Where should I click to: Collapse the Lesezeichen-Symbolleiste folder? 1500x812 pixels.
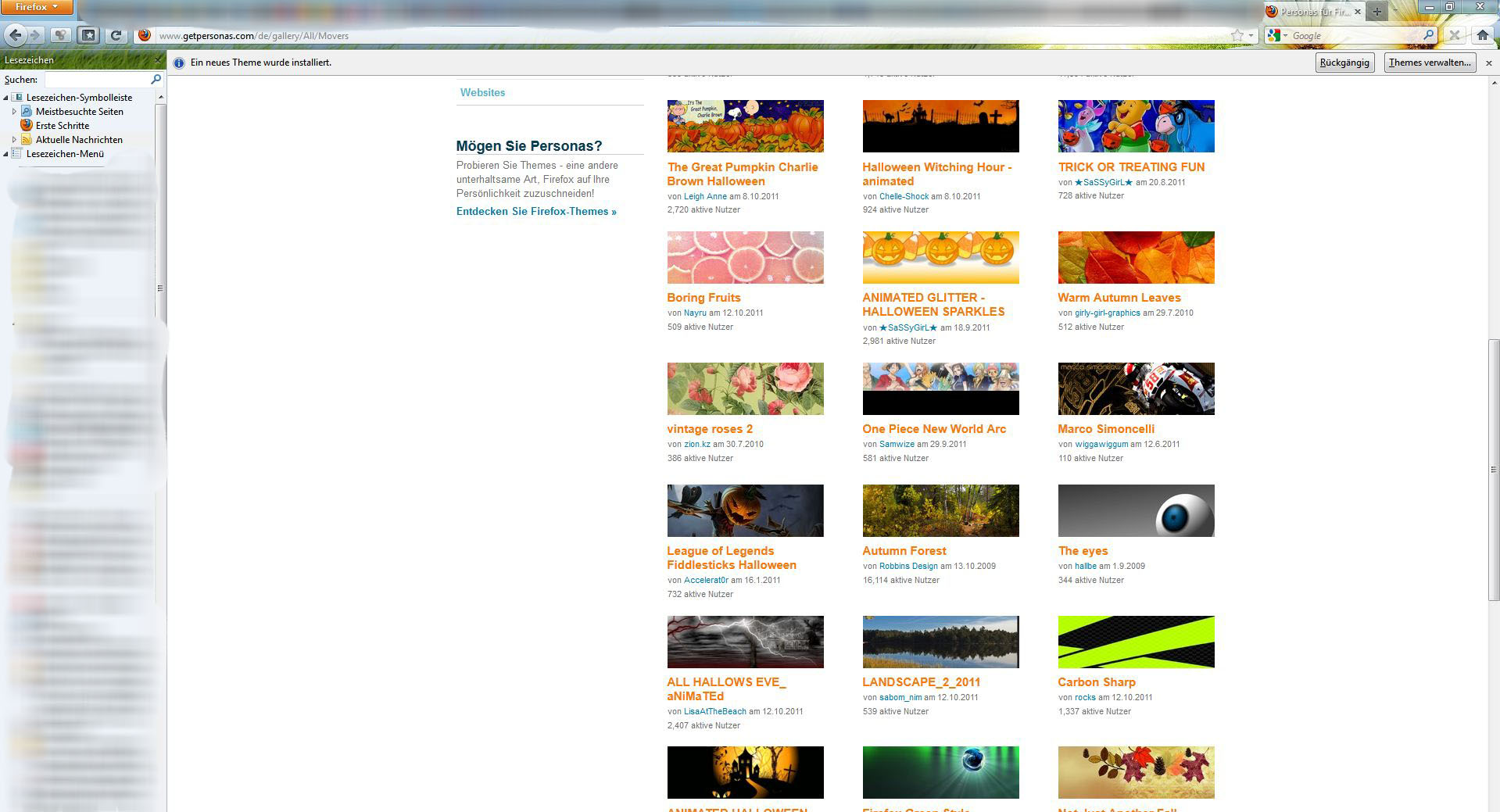[x=6, y=98]
